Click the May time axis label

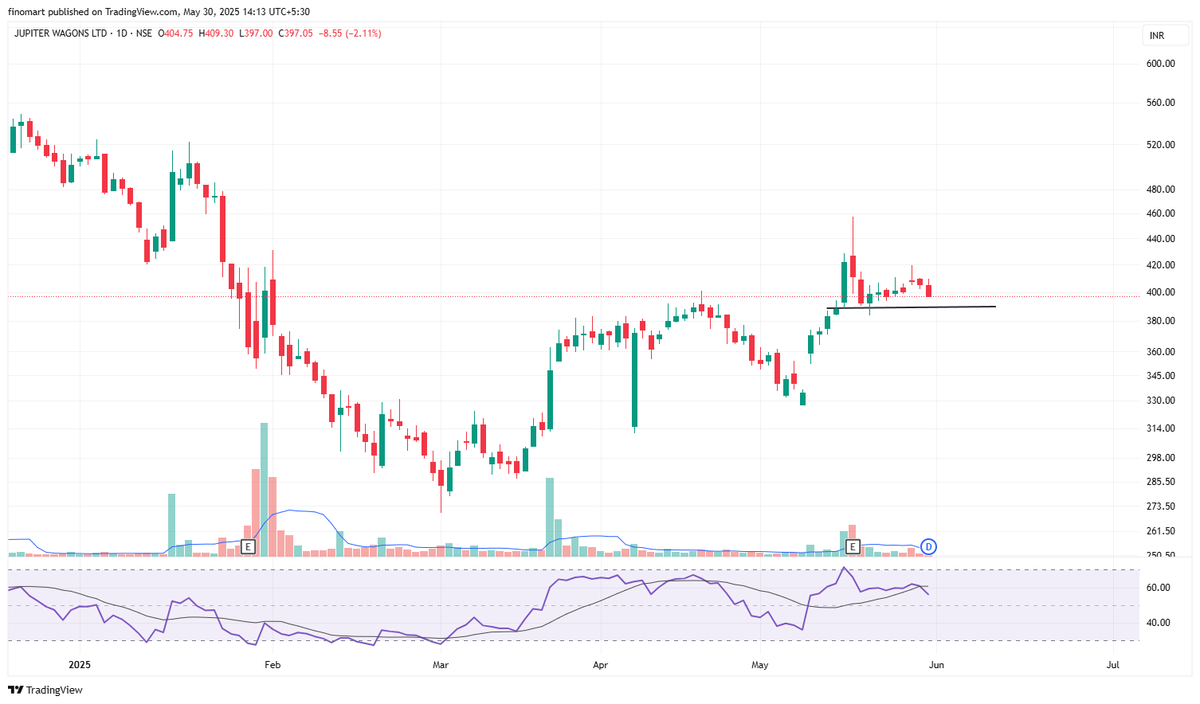tap(759, 664)
